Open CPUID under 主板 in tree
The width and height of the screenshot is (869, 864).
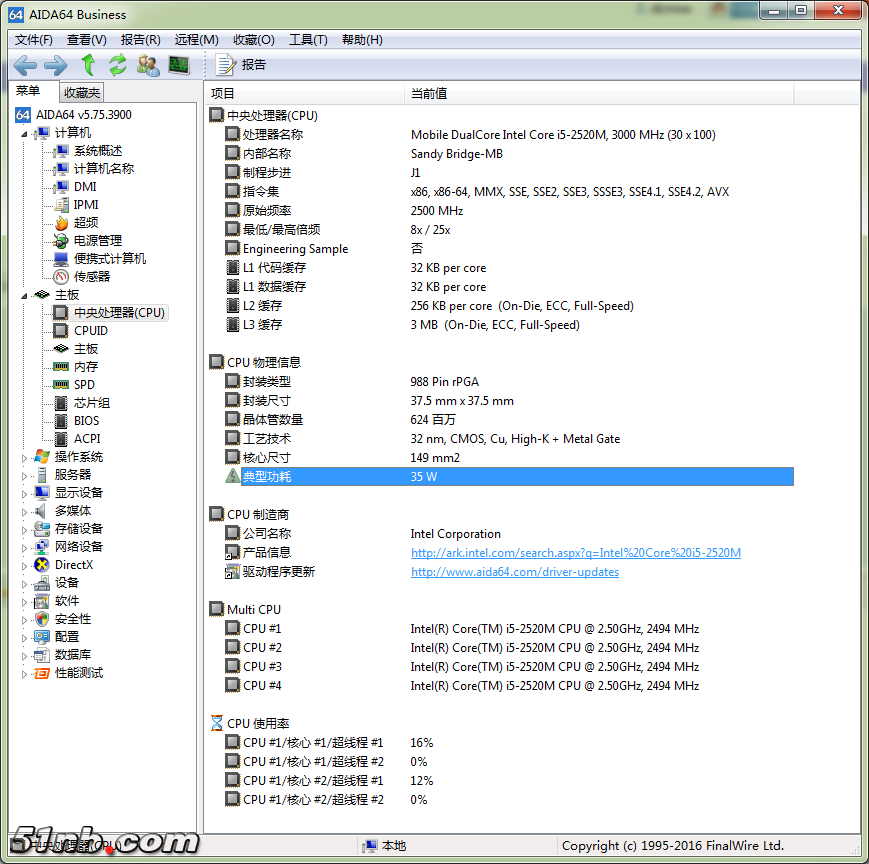[90, 330]
